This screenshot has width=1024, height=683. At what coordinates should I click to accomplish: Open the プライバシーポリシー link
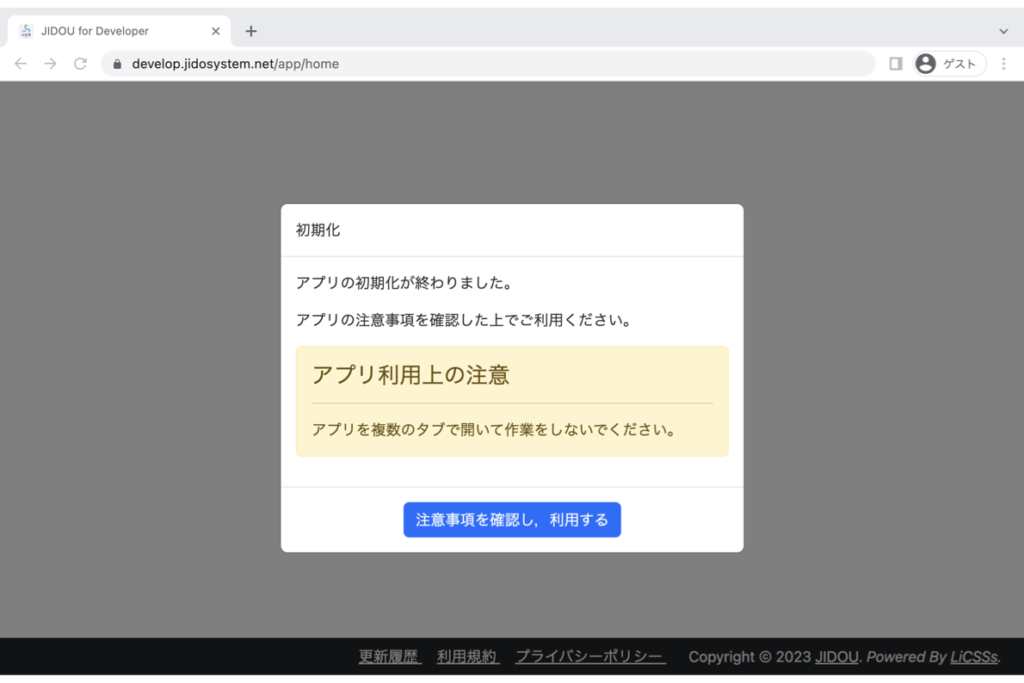590,657
